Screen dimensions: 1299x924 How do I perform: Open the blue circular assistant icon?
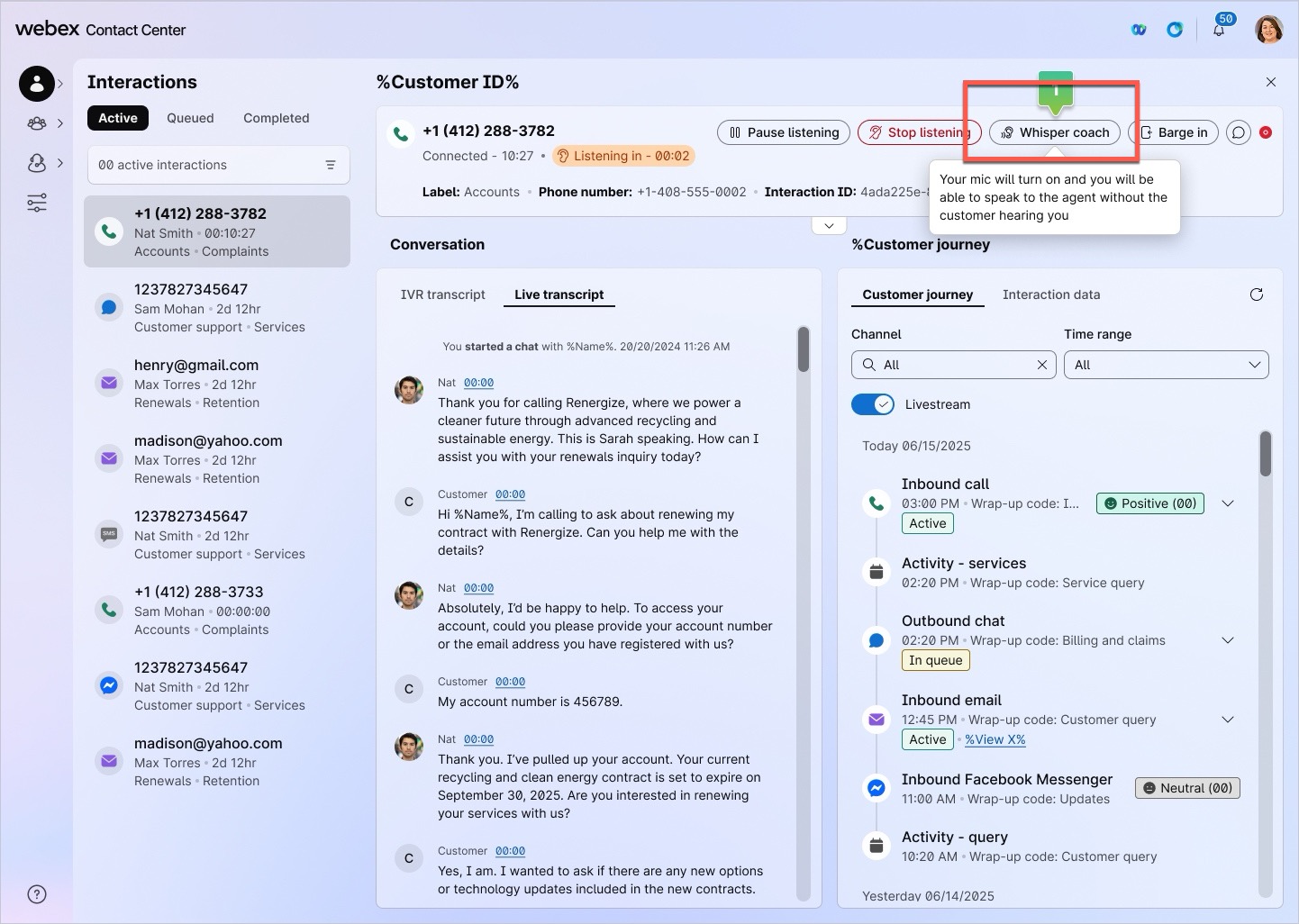(1175, 30)
